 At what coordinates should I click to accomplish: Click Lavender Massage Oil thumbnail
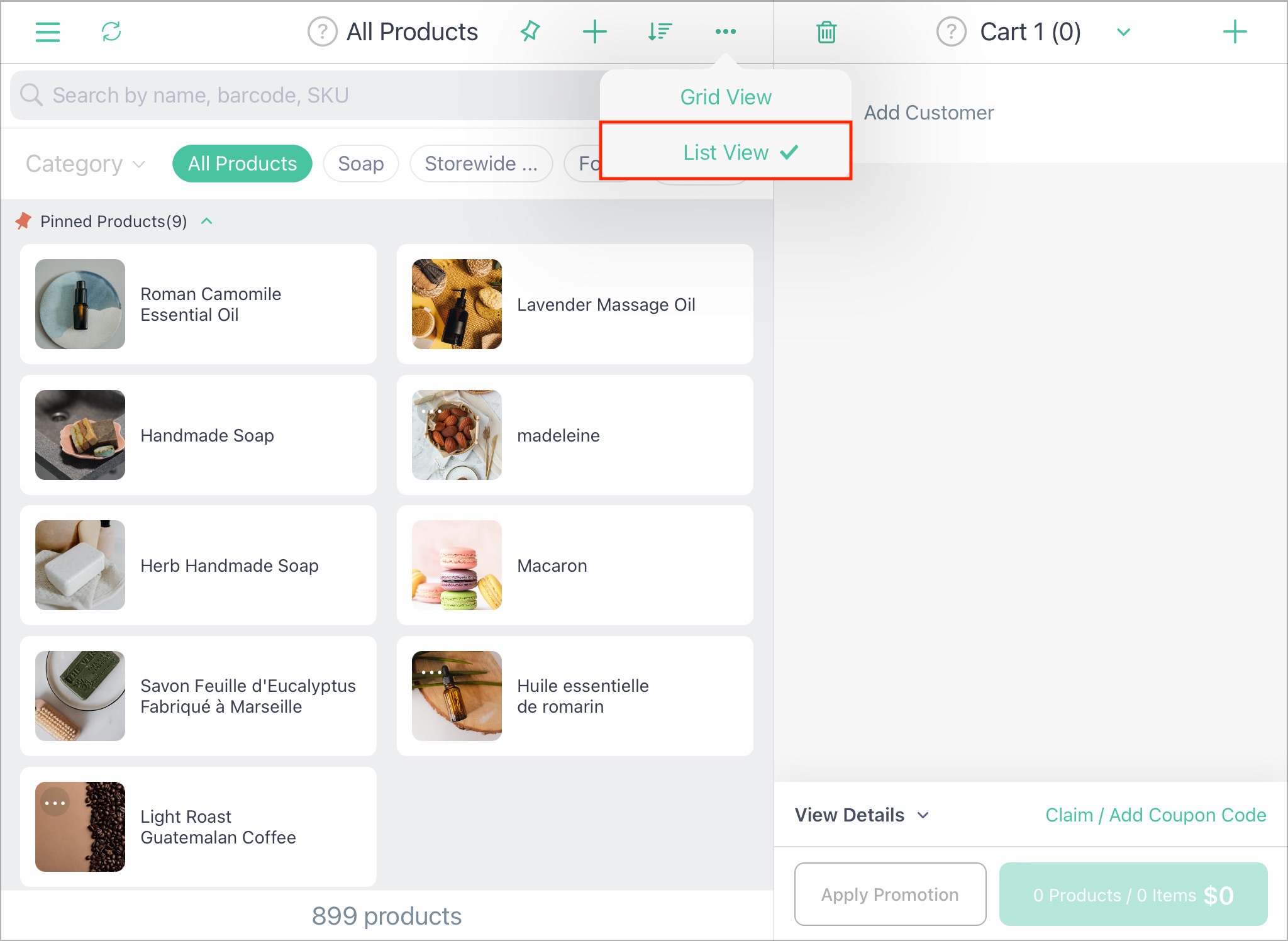pos(457,304)
